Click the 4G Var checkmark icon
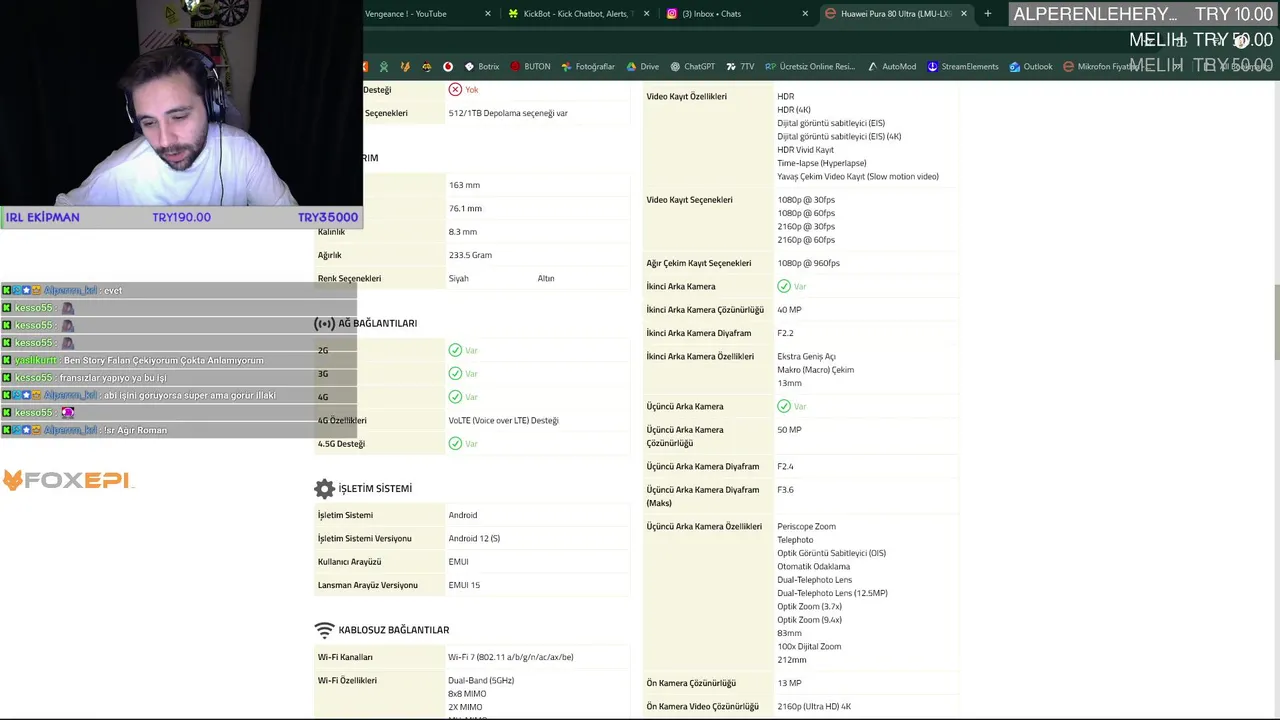 [x=455, y=397]
